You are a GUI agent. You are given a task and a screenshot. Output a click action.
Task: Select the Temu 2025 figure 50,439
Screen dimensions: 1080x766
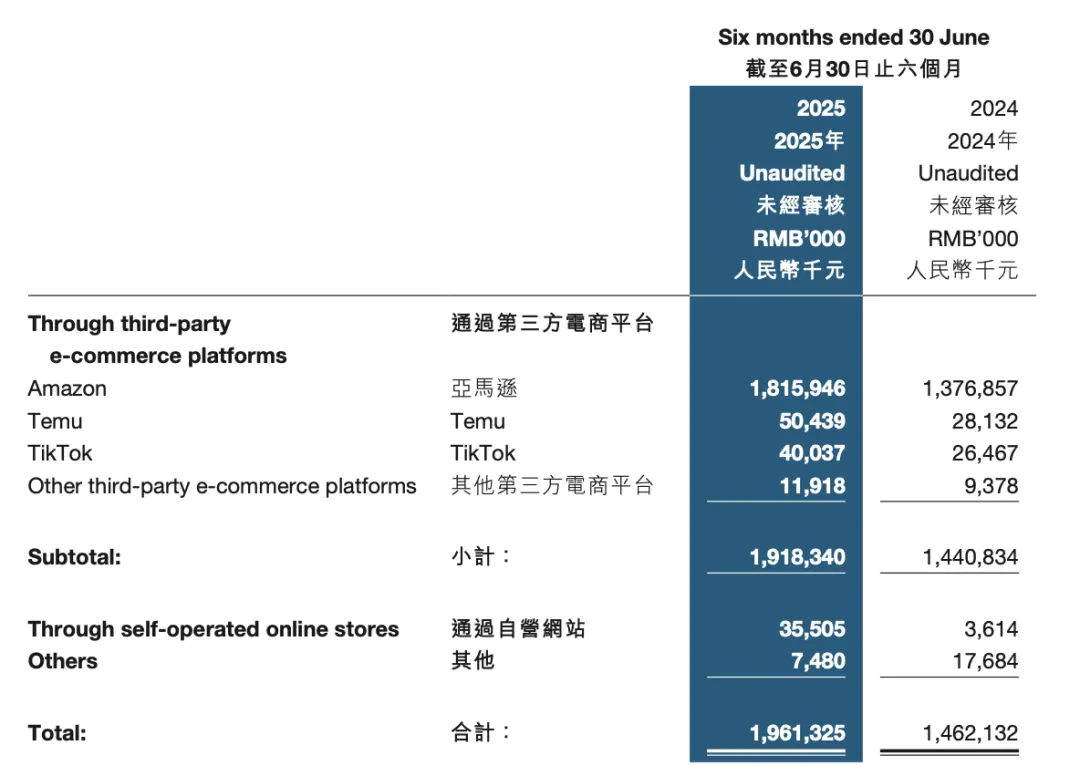pos(811,421)
